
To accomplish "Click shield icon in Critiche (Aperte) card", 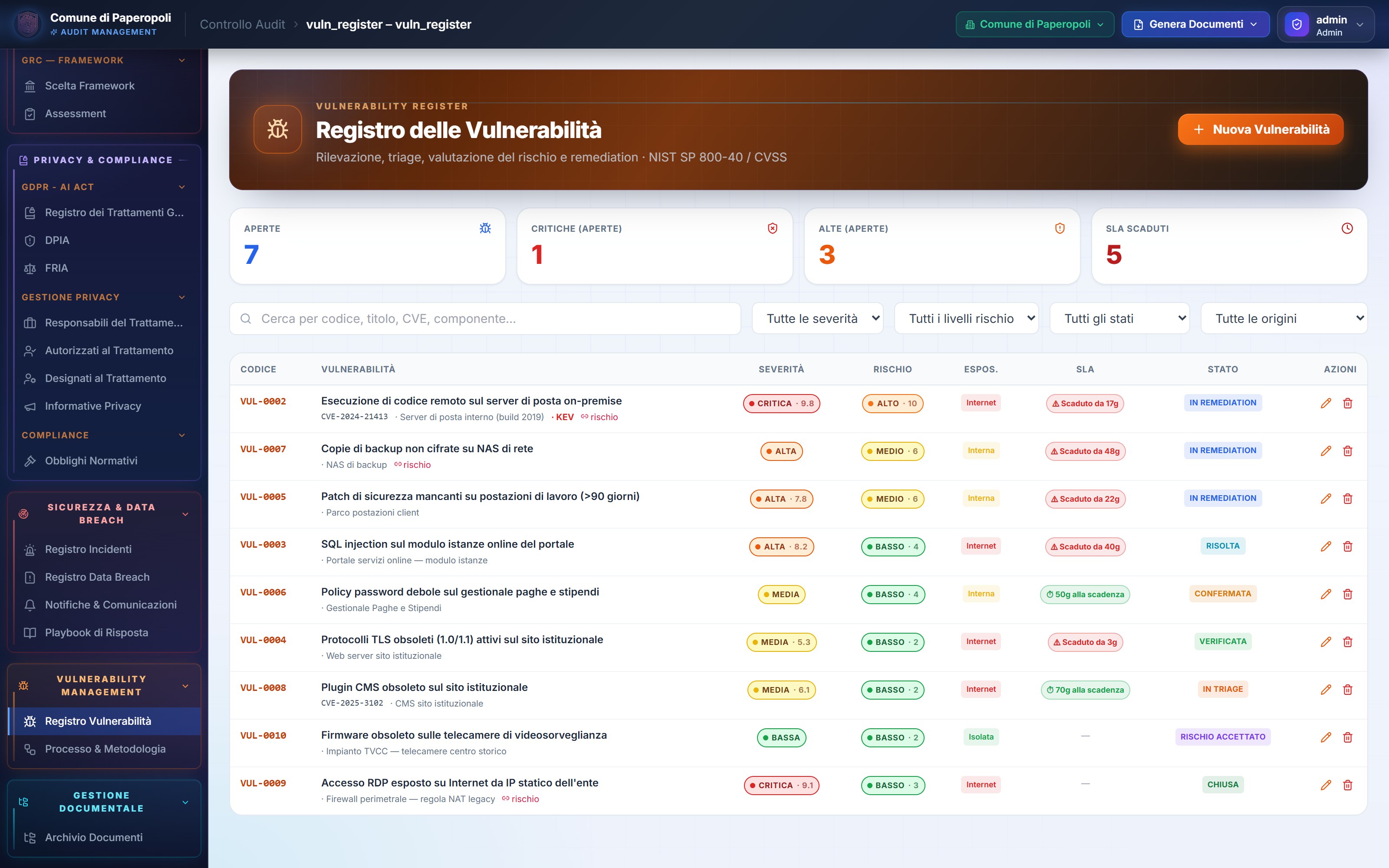I will click(x=773, y=228).
